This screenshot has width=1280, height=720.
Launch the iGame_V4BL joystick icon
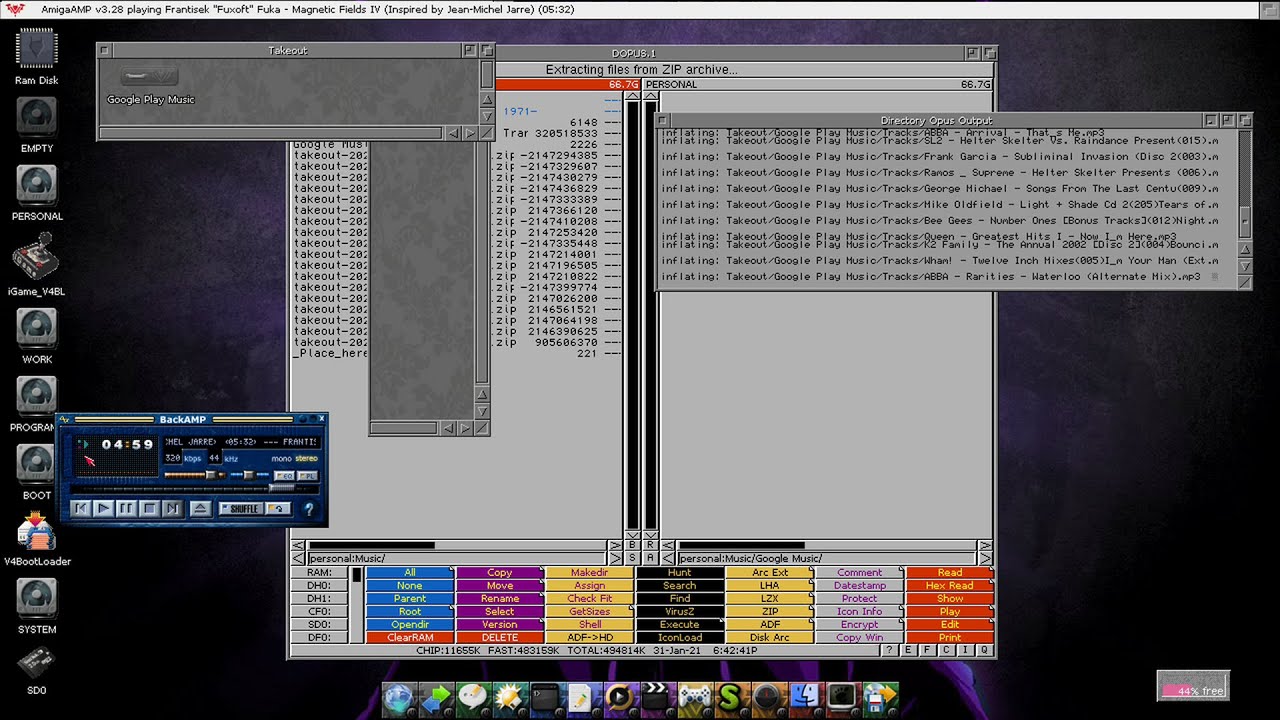[37, 257]
